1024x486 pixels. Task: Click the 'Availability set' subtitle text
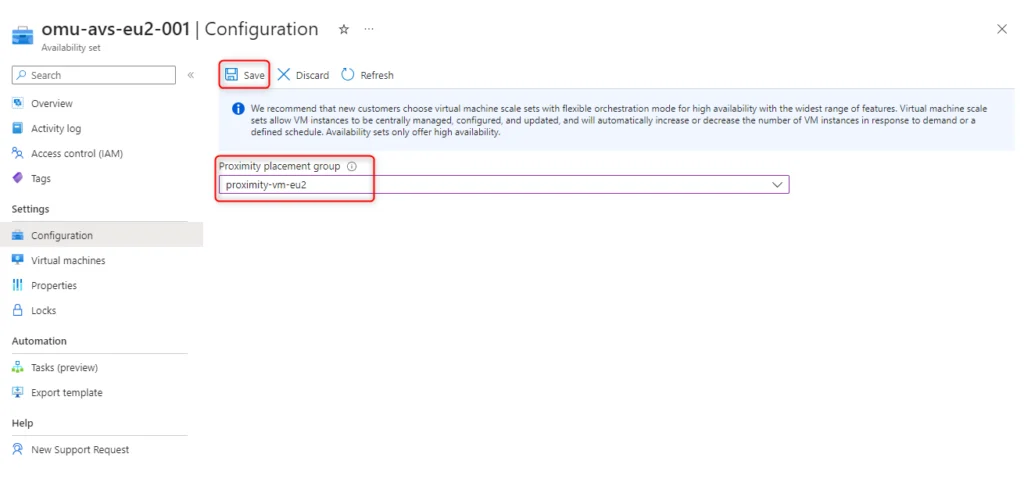pos(71,48)
